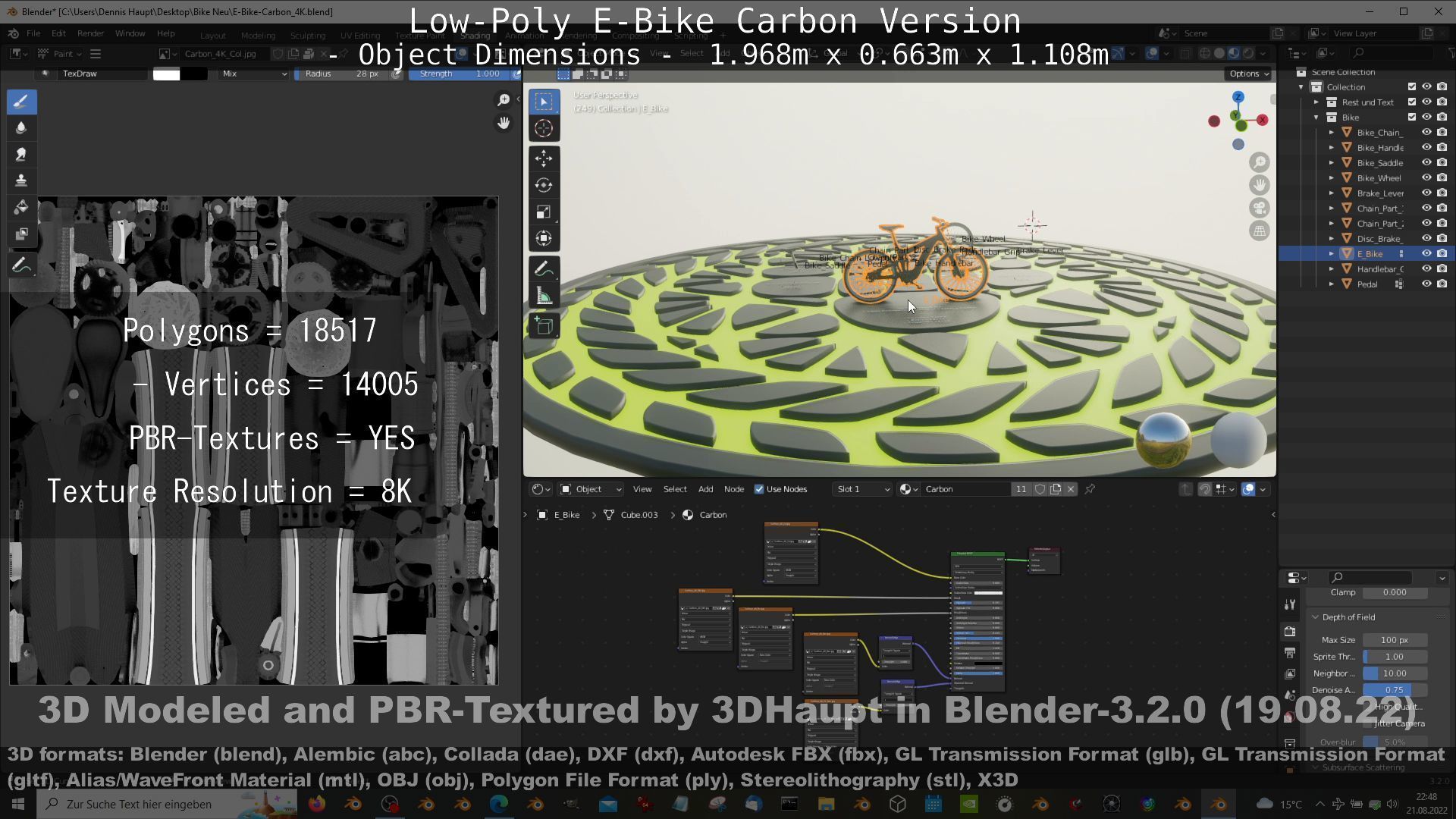Click the white primary color swatch

[166, 74]
